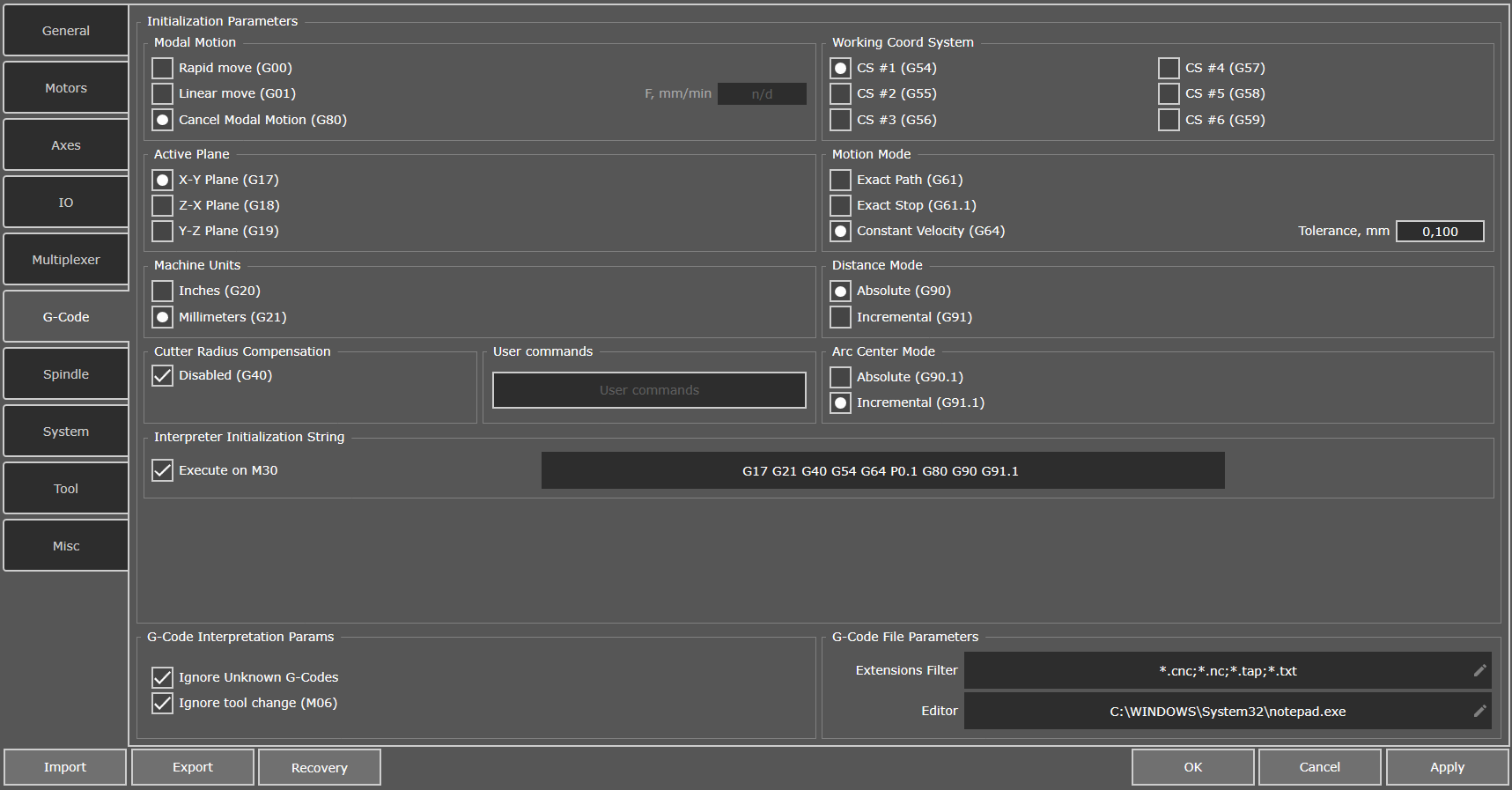Uncheck Execute on M30 checkbox

(x=162, y=470)
